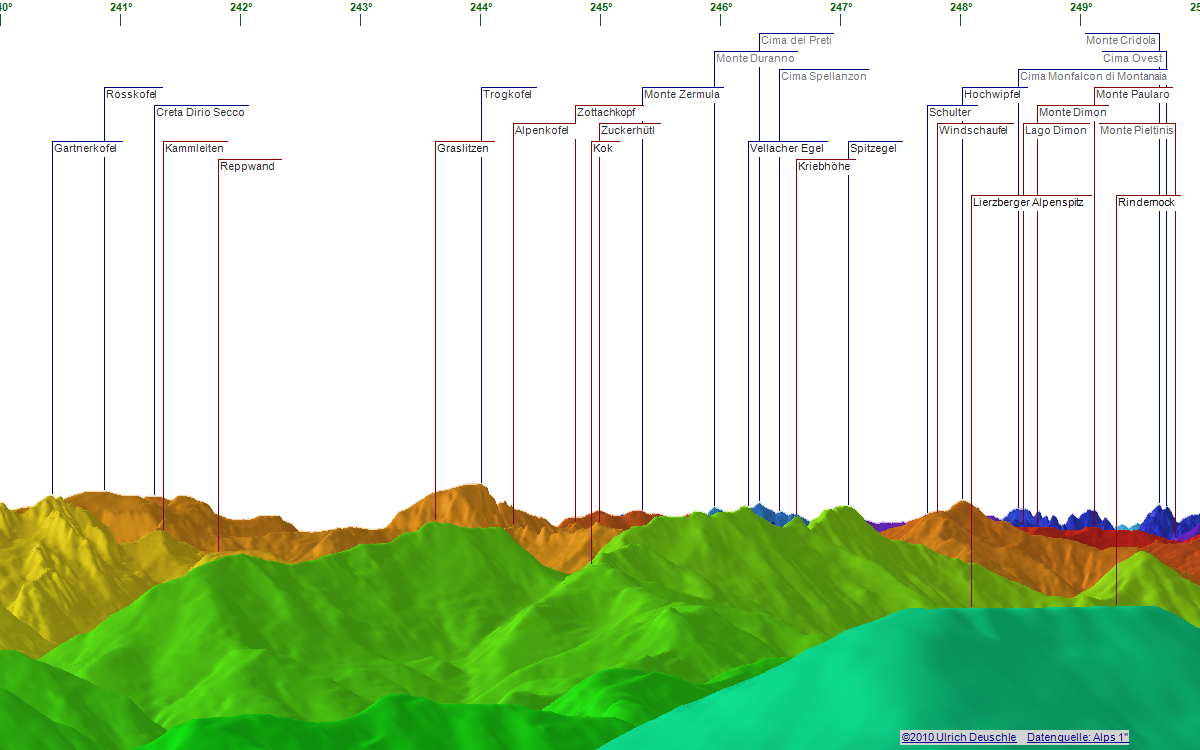Click the Monte Zermula label

click(682, 94)
